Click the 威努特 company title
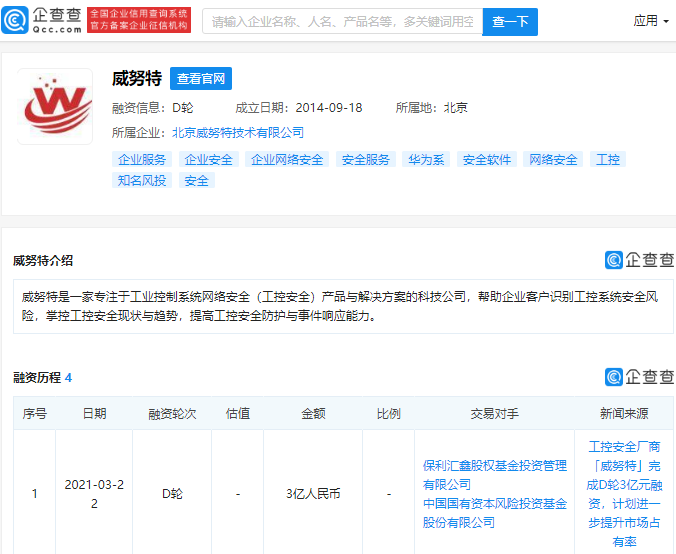Screen dimensions: 676x554 (x=137, y=78)
